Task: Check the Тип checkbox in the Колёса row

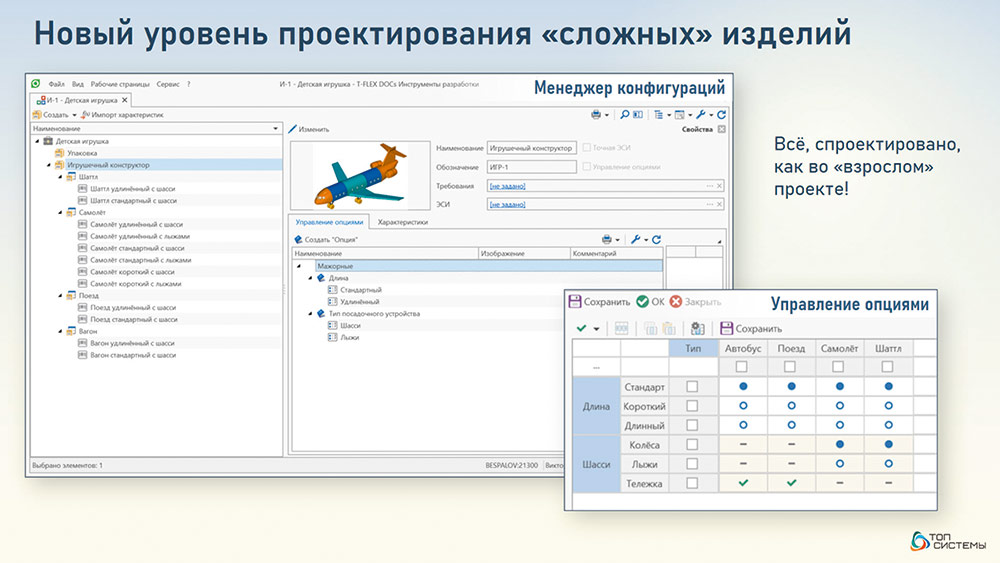Action: (x=692, y=444)
